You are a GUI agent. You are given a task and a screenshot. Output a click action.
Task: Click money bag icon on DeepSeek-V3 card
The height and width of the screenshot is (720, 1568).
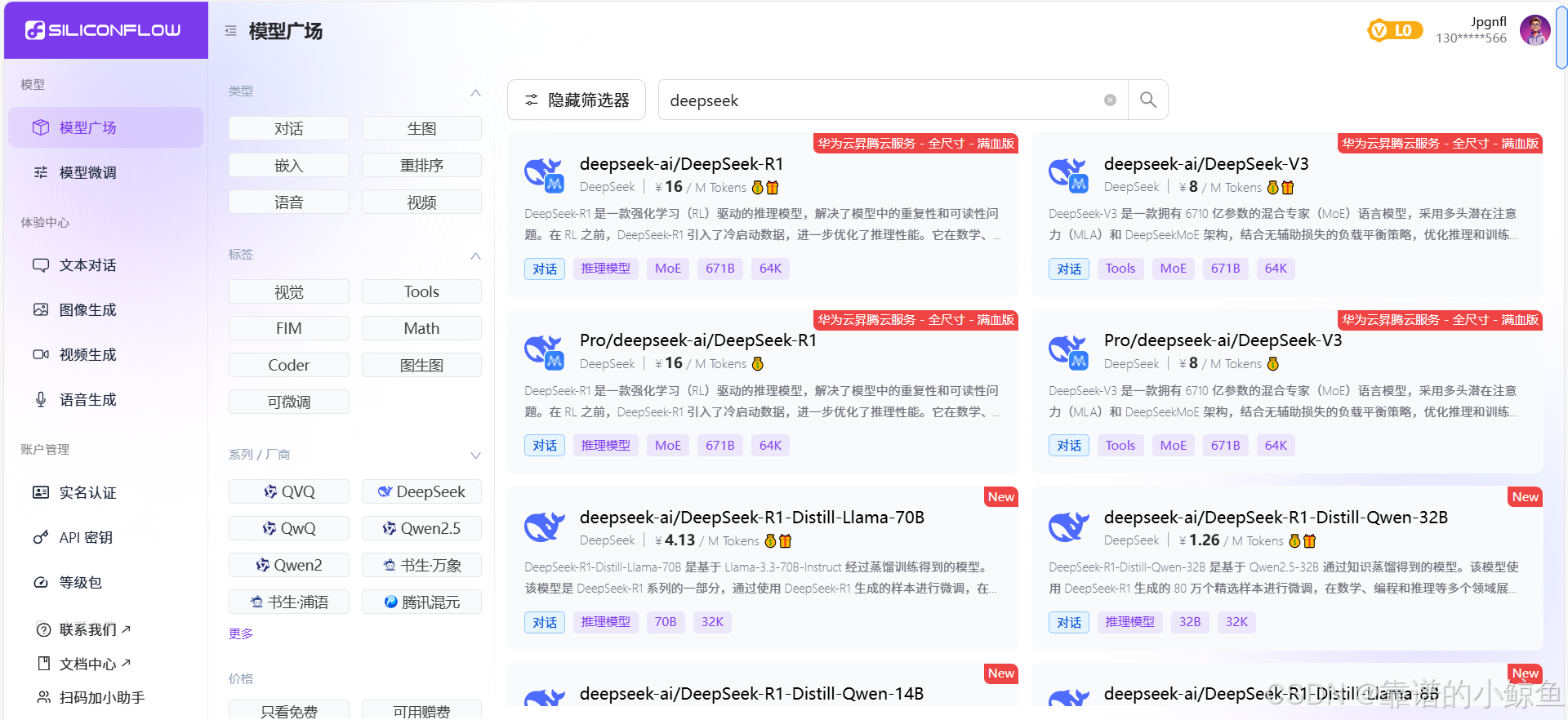click(x=1272, y=188)
